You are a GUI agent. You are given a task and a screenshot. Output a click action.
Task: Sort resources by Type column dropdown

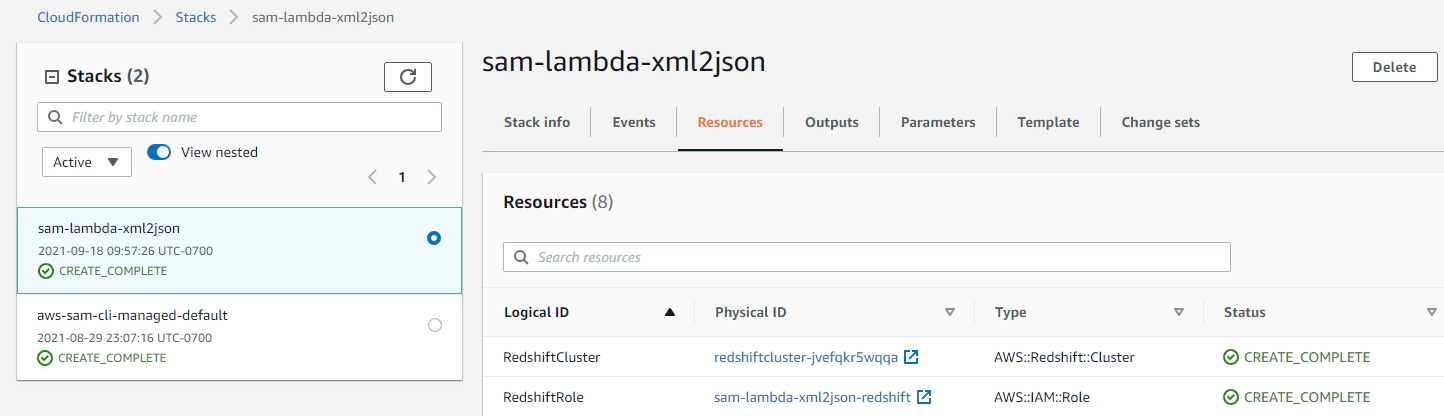pyautogui.click(x=1179, y=313)
